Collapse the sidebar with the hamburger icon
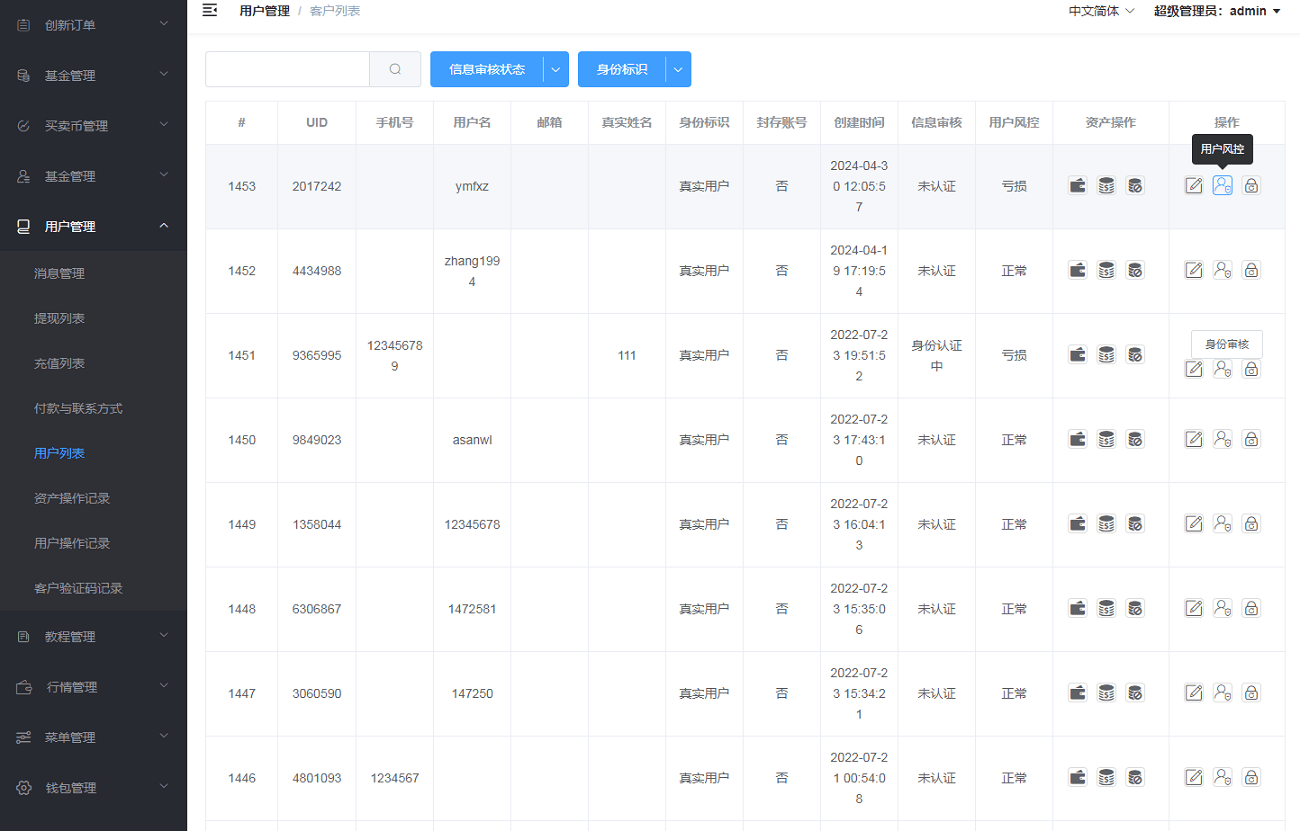This screenshot has width=1300, height=831. pos(209,11)
